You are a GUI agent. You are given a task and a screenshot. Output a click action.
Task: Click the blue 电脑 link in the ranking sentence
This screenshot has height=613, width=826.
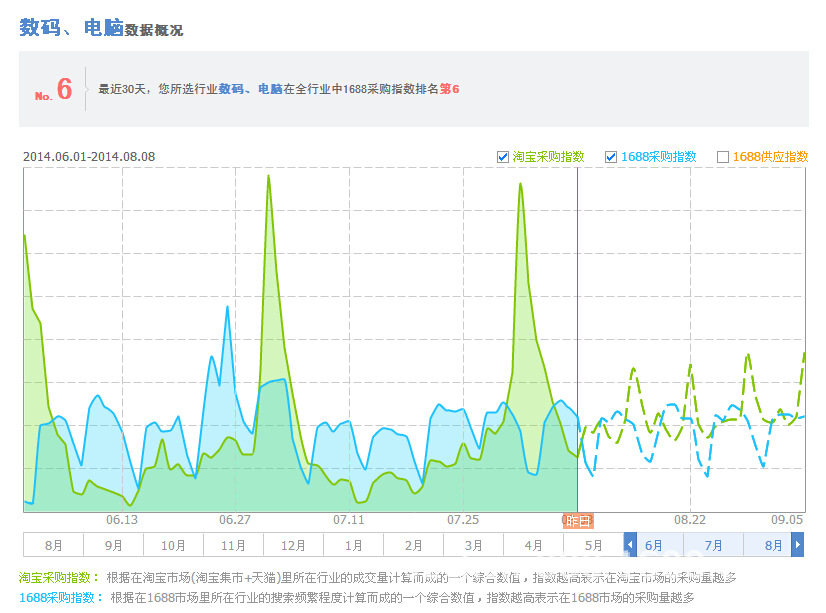[270, 89]
